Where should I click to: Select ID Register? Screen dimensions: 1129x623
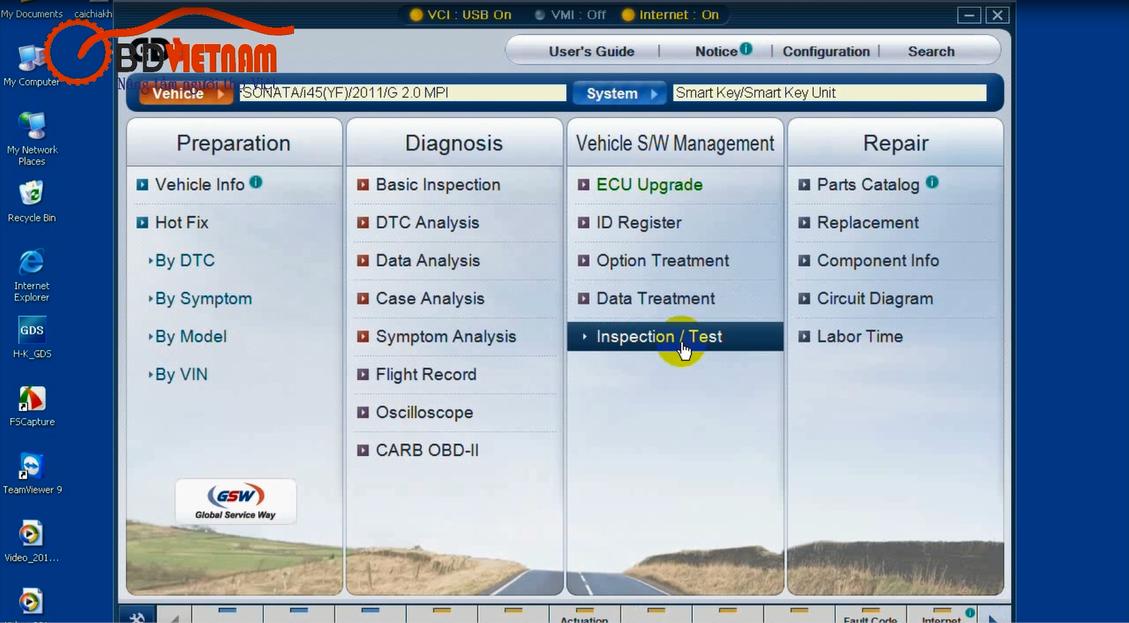pos(639,223)
